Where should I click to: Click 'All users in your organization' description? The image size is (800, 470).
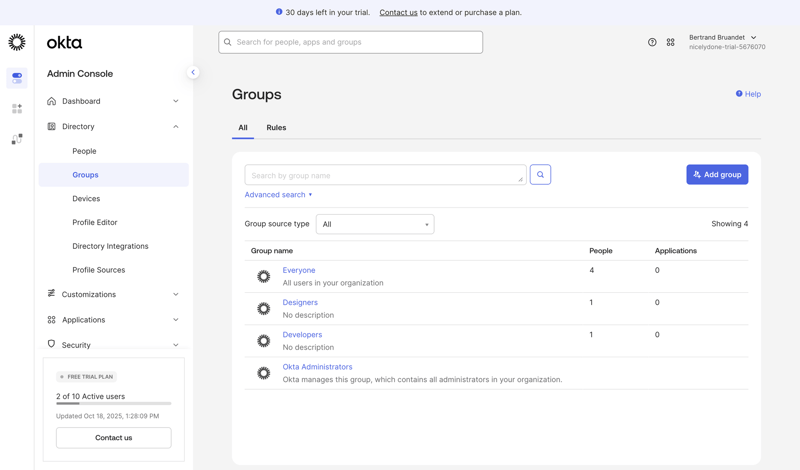click(333, 283)
